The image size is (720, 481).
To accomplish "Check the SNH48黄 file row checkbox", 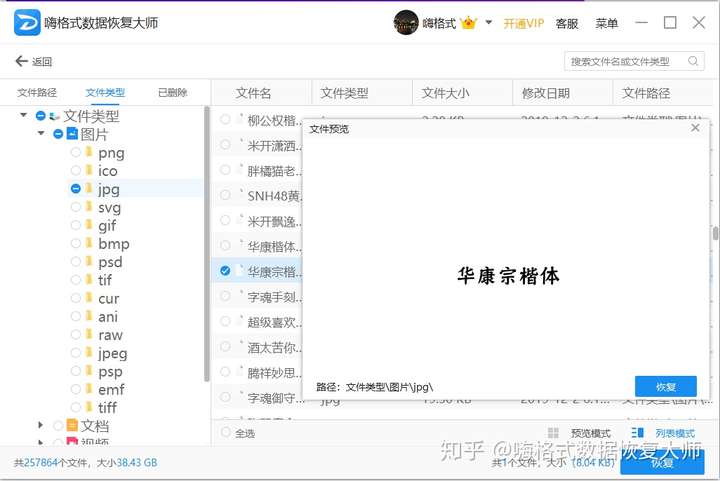I will 225,195.
